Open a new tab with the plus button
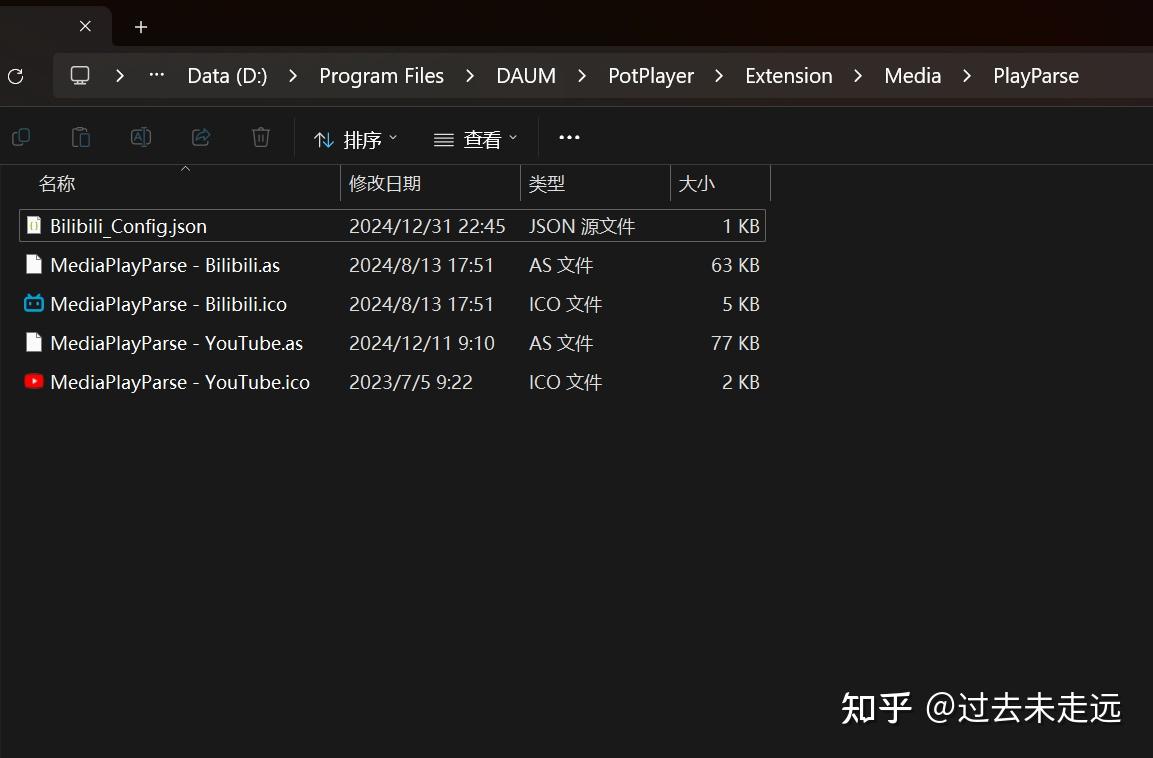This screenshot has width=1153, height=758. (140, 27)
